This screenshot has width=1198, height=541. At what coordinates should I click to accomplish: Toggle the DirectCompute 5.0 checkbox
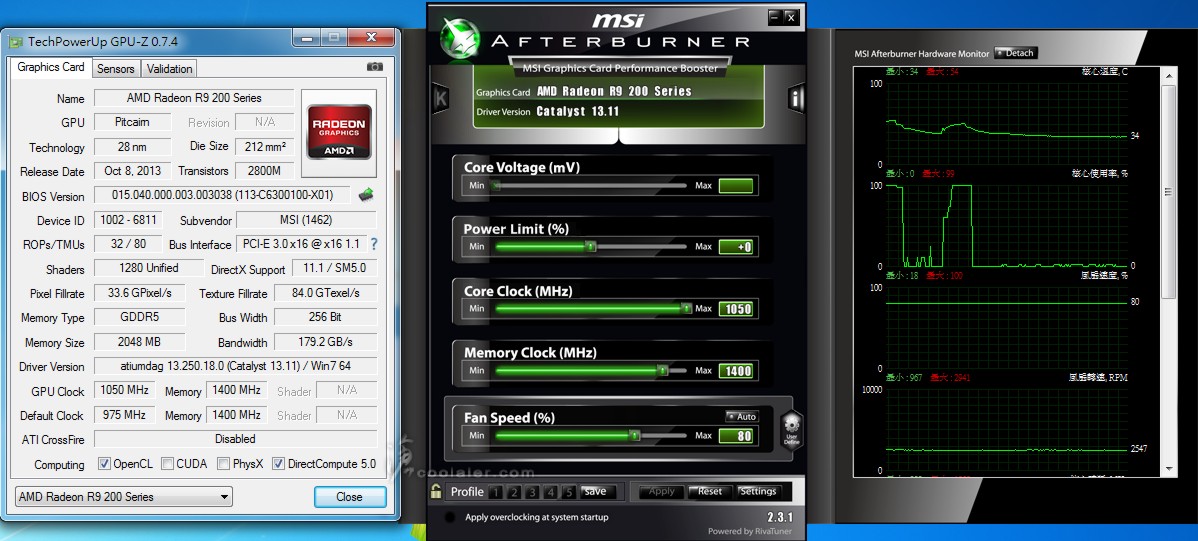pos(278,464)
